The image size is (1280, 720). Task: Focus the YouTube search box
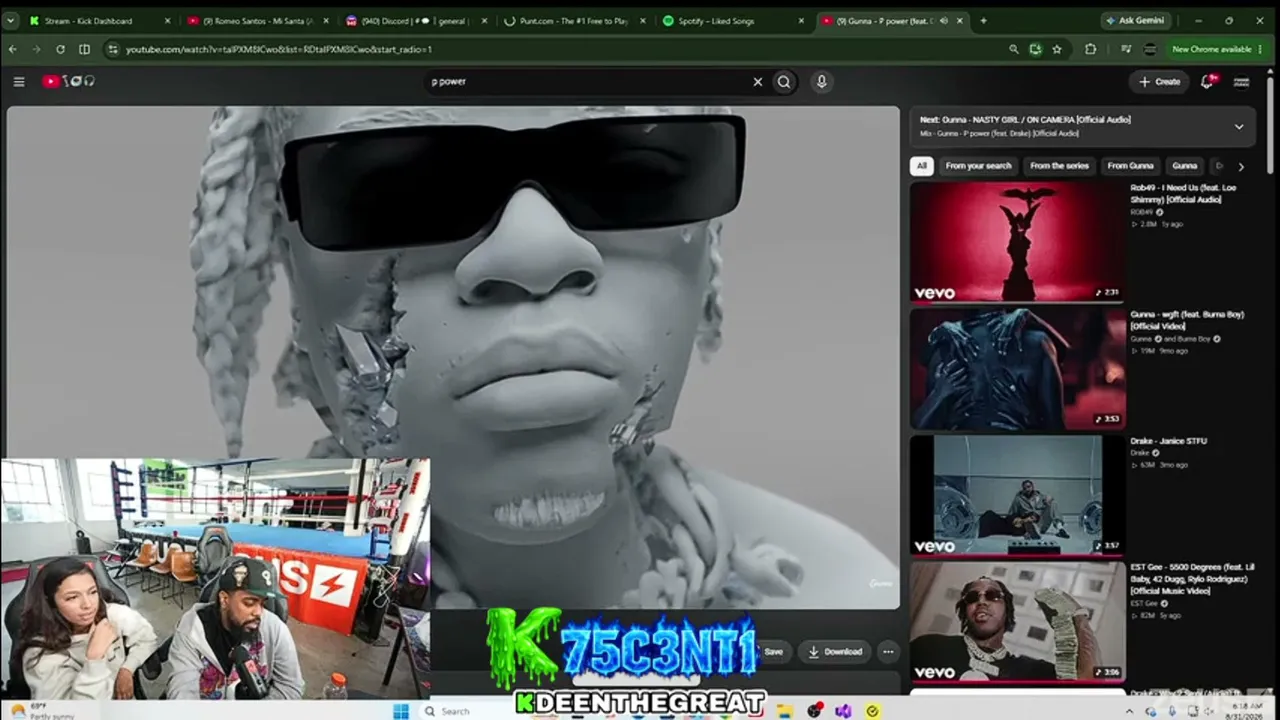click(590, 82)
